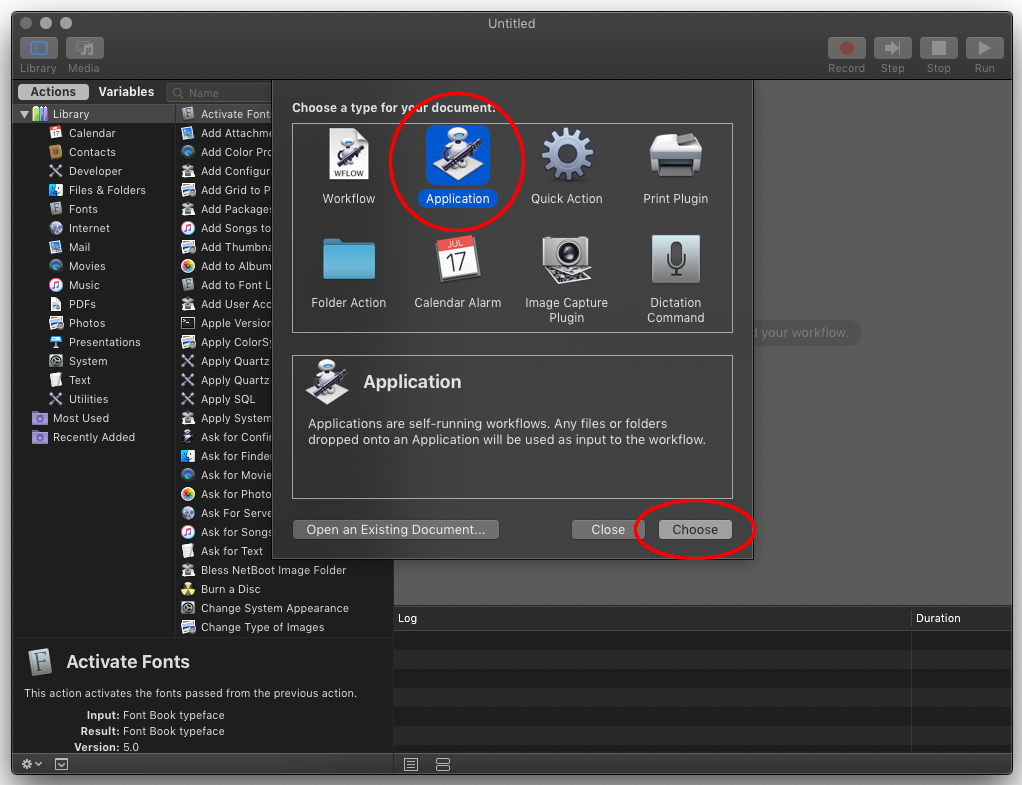
Task: Click the Name search field
Action: [x=220, y=93]
